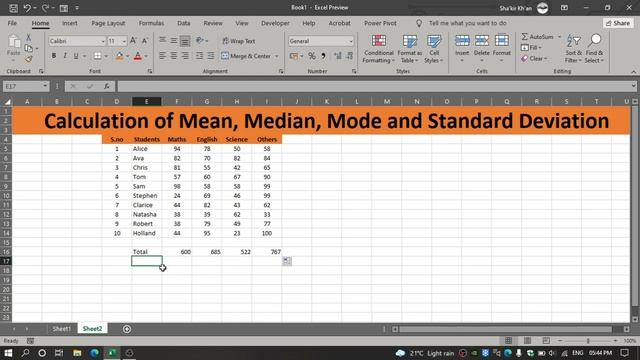The image size is (640, 360).
Task: Open the Windows Start menu
Action: coord(8,353)
